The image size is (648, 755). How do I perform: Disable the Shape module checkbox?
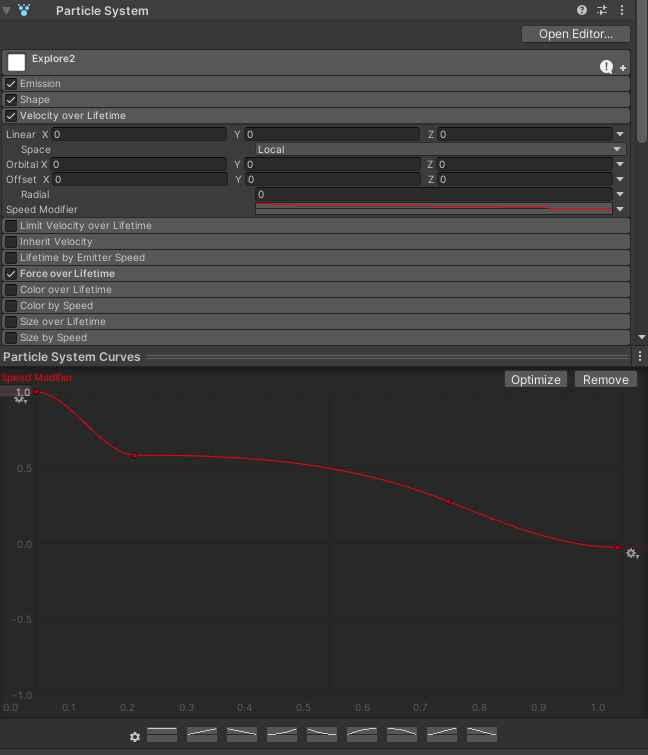[11, 100]
